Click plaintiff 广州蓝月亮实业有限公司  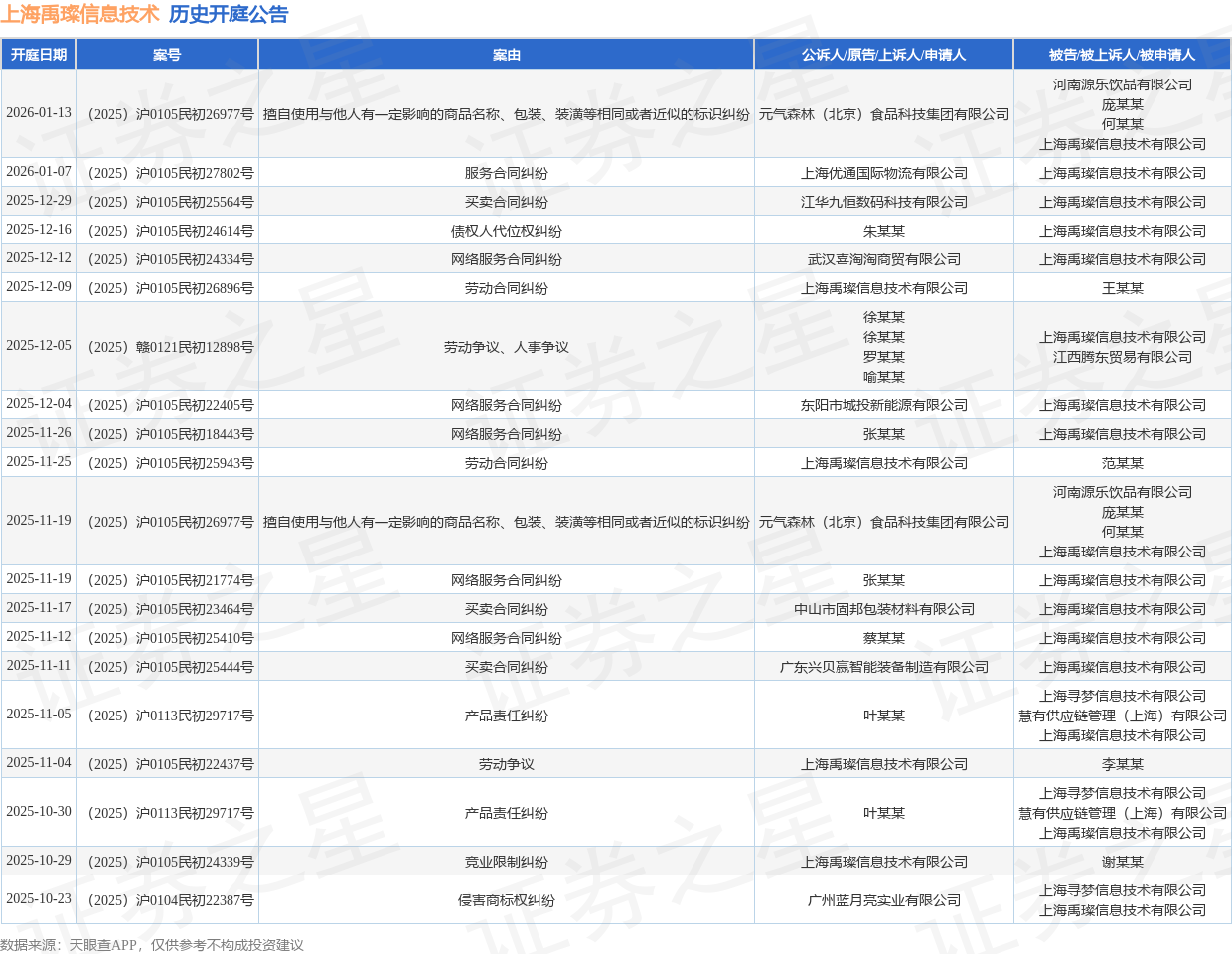884,900
